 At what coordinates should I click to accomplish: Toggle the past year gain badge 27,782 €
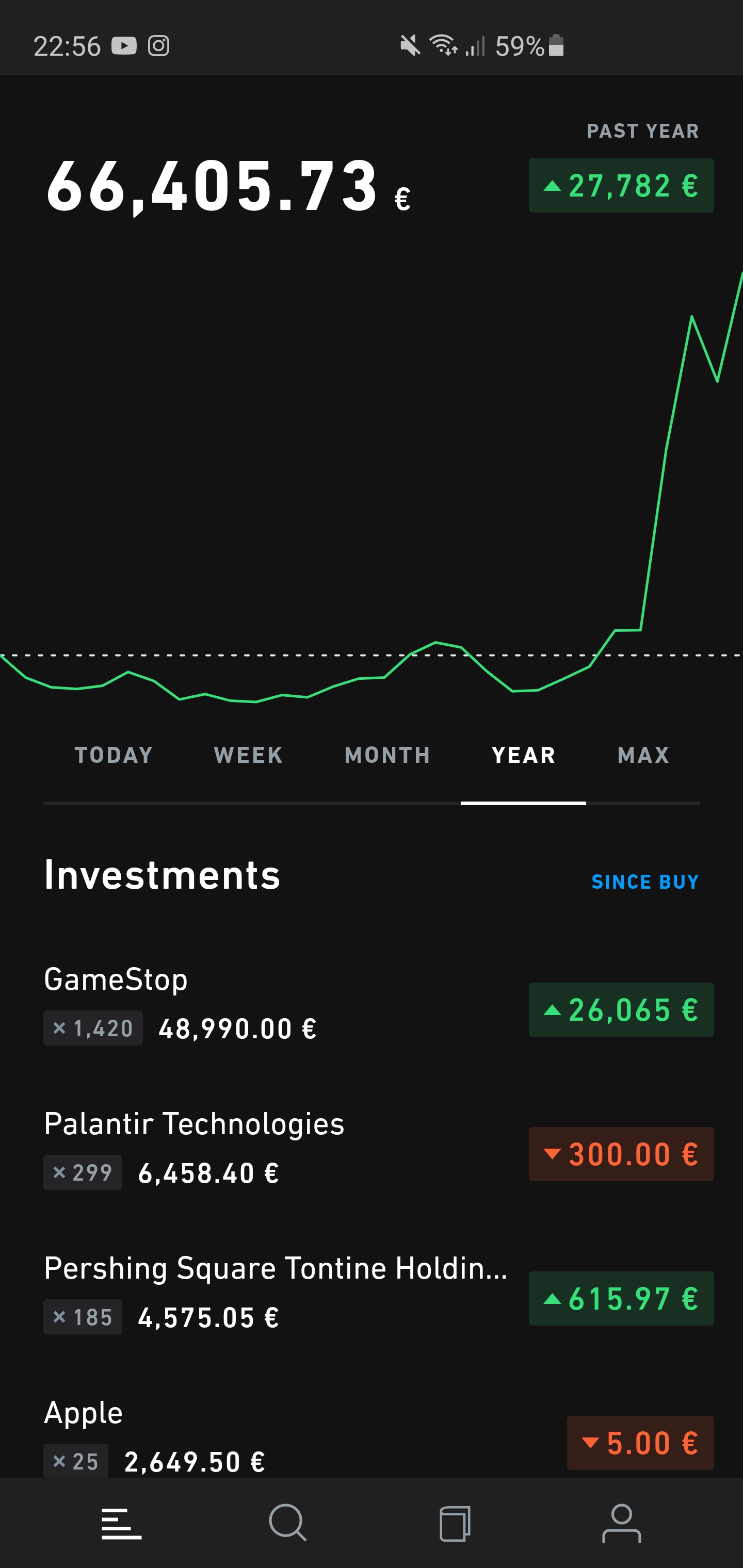(x=621, y=186)
